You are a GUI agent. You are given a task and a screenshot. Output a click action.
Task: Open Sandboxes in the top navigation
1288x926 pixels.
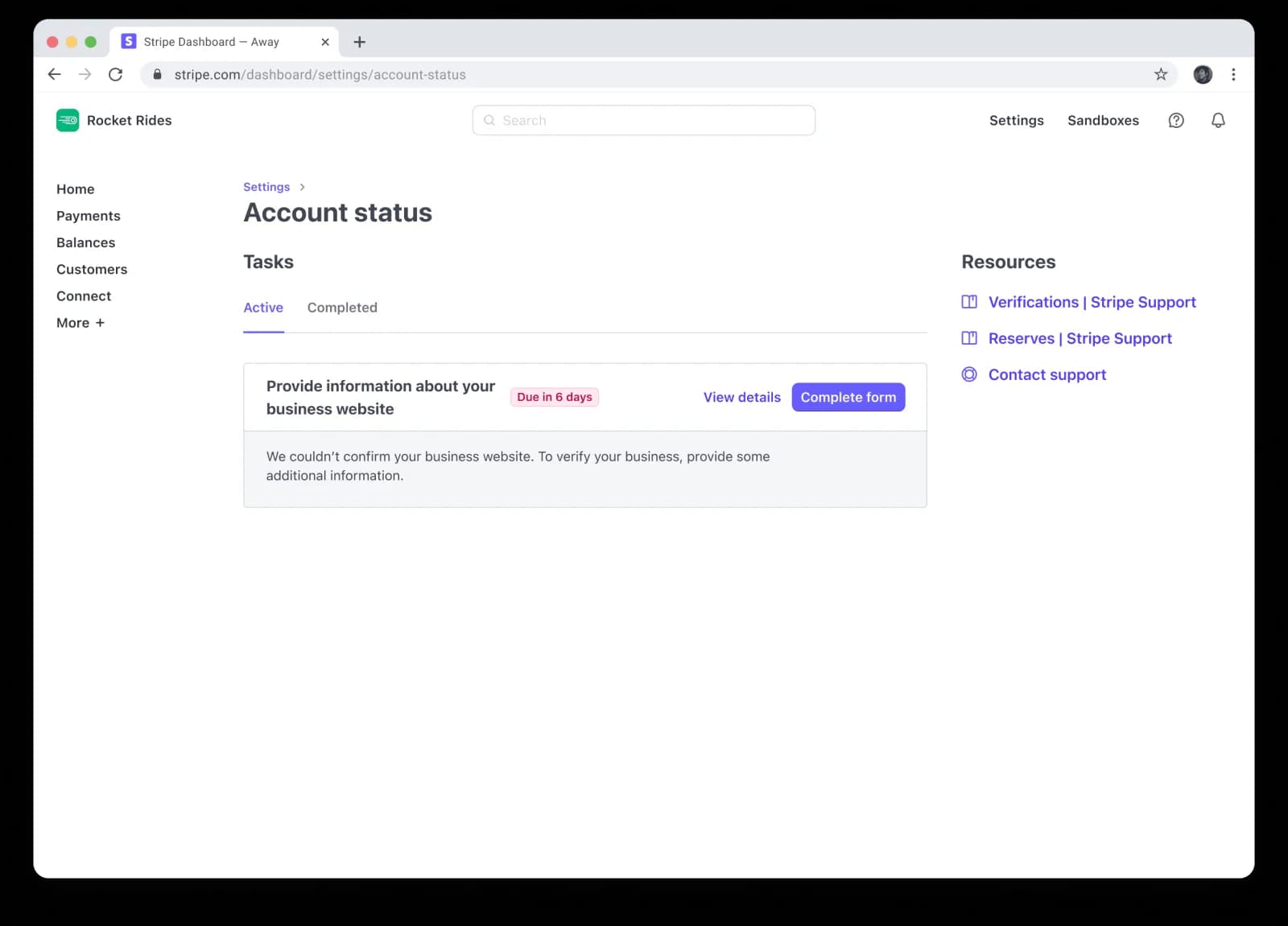(1103, 120)
